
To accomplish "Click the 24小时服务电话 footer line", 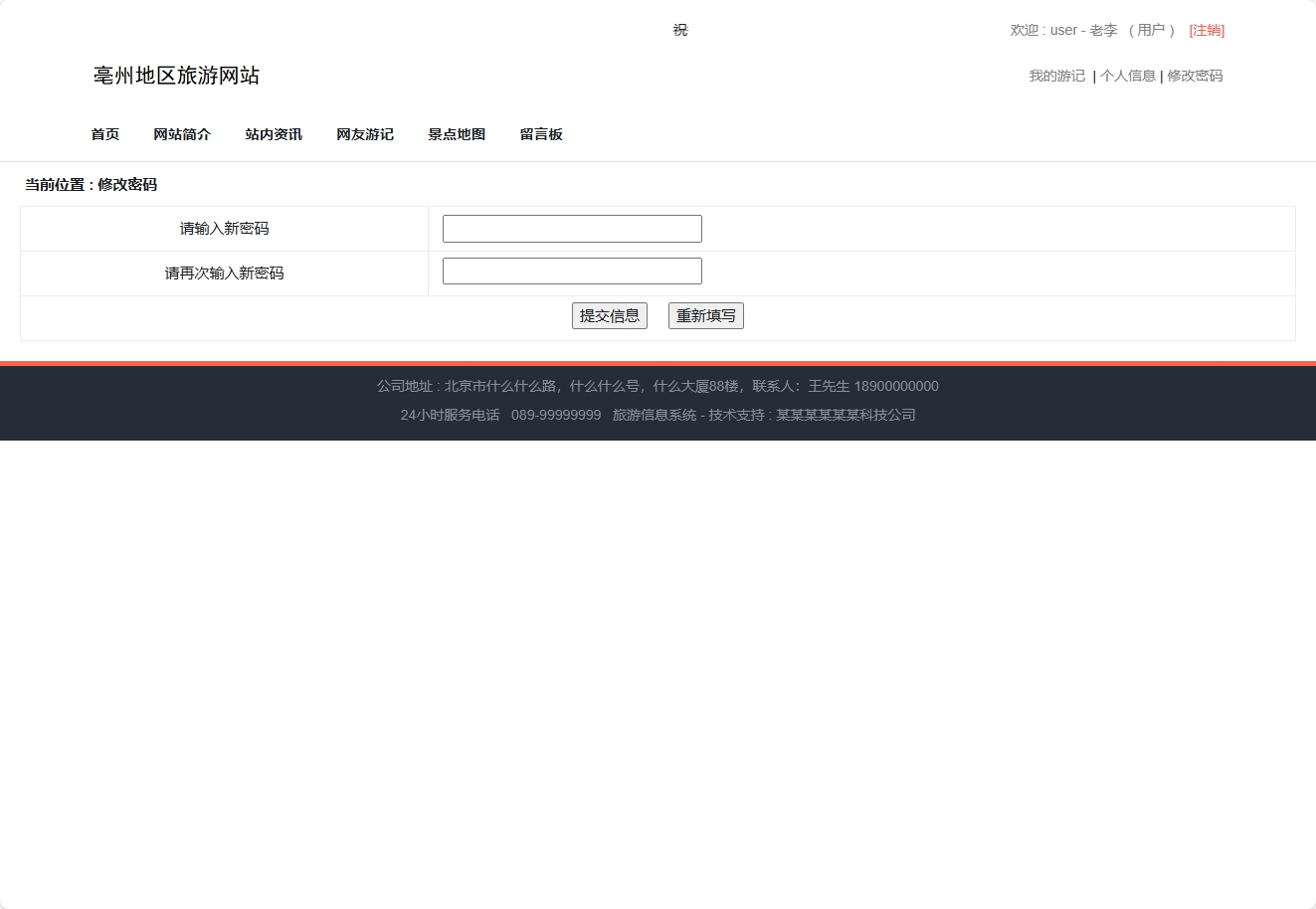I will coord(658,415).
